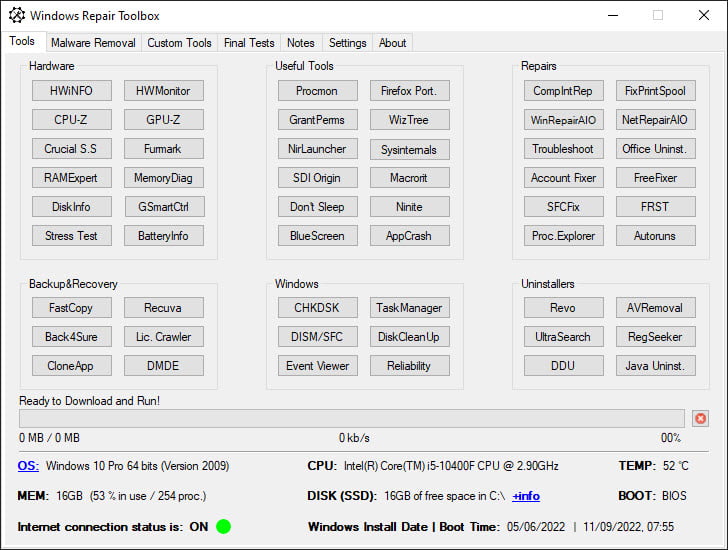The image size is (728, 550).
Task: Launch NirLauncher
Action: [318, 149]
